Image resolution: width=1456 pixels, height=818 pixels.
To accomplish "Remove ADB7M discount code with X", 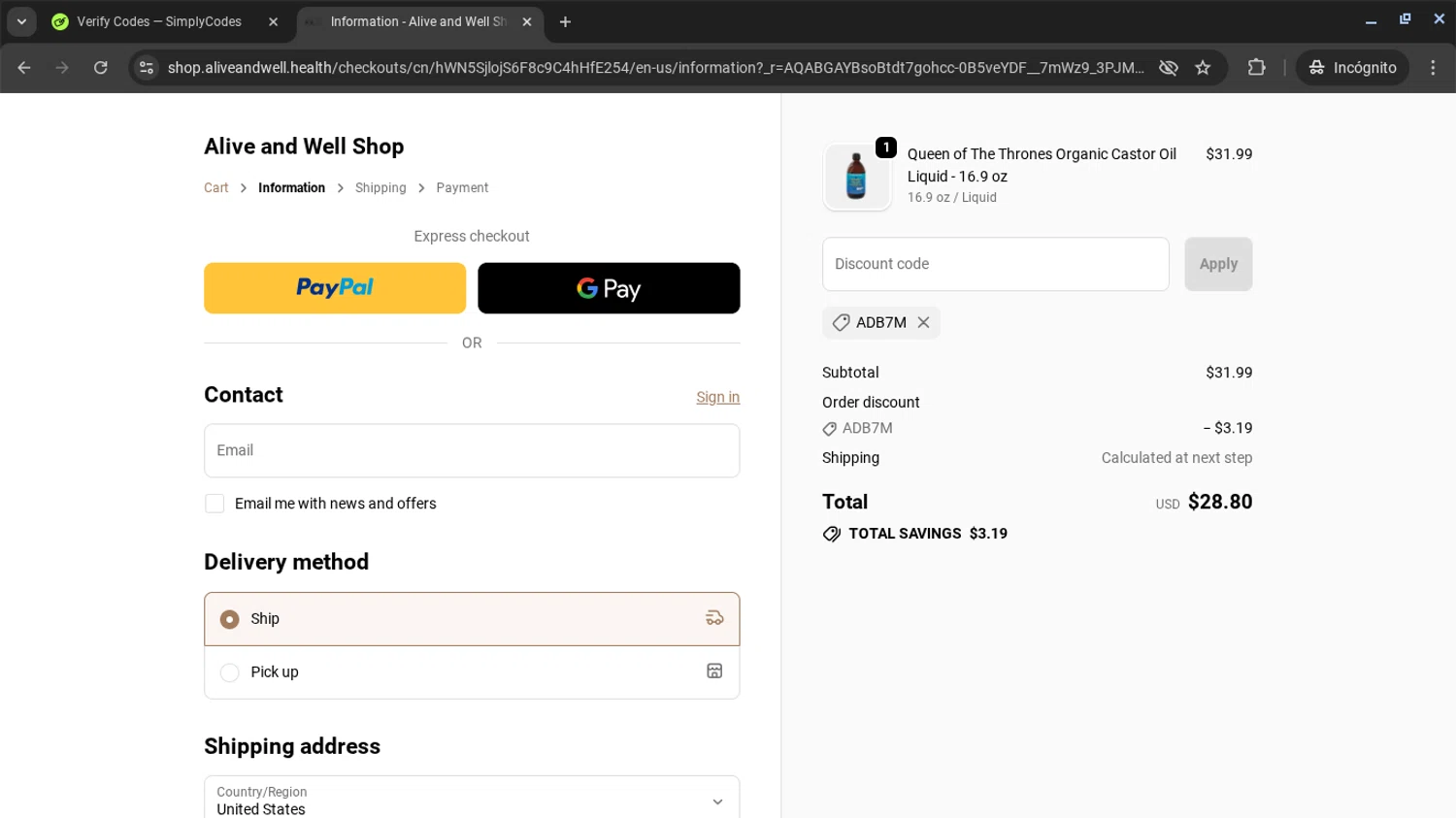I will coord(924,322).
